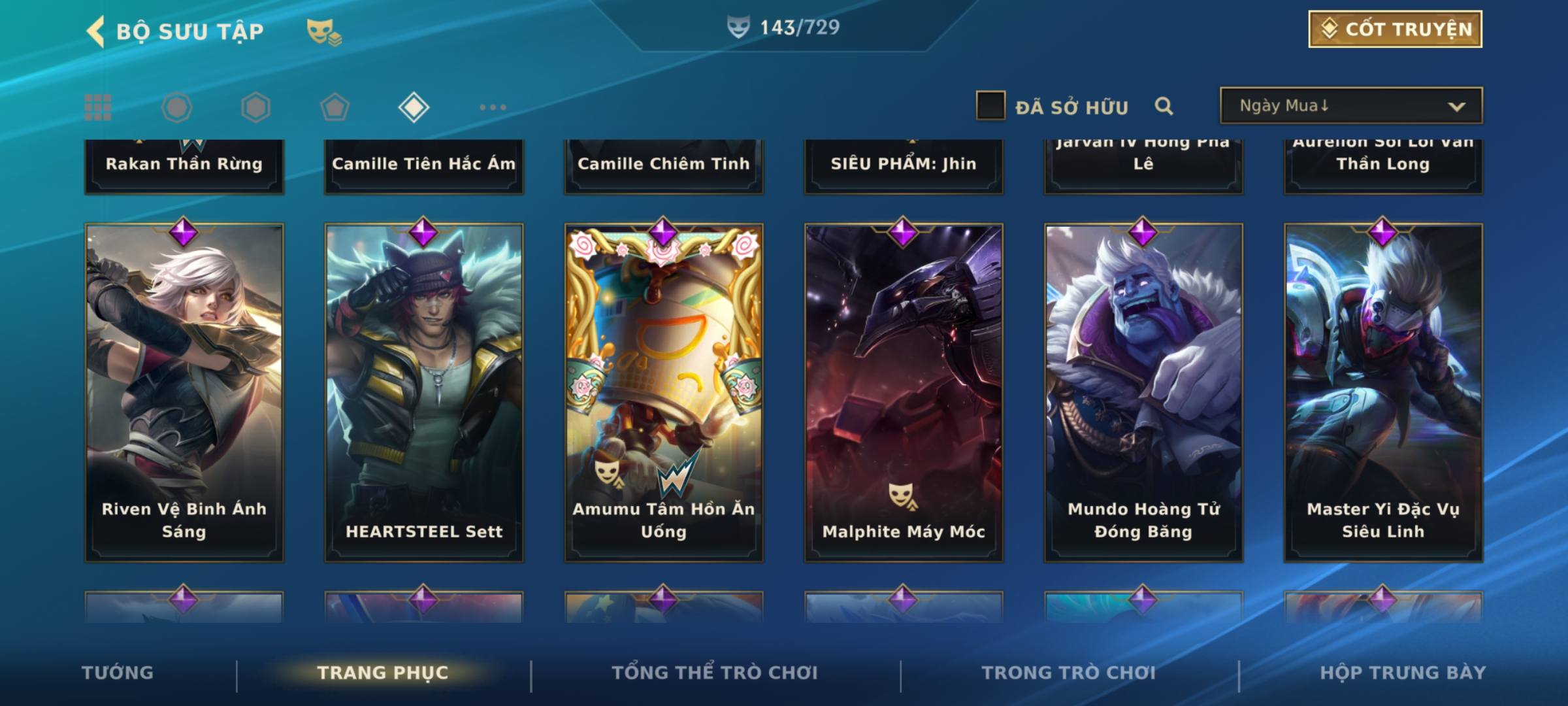Open the Hộp Trưng Bày tab
The image size is (1568, 706).
tap(1403, 673)
